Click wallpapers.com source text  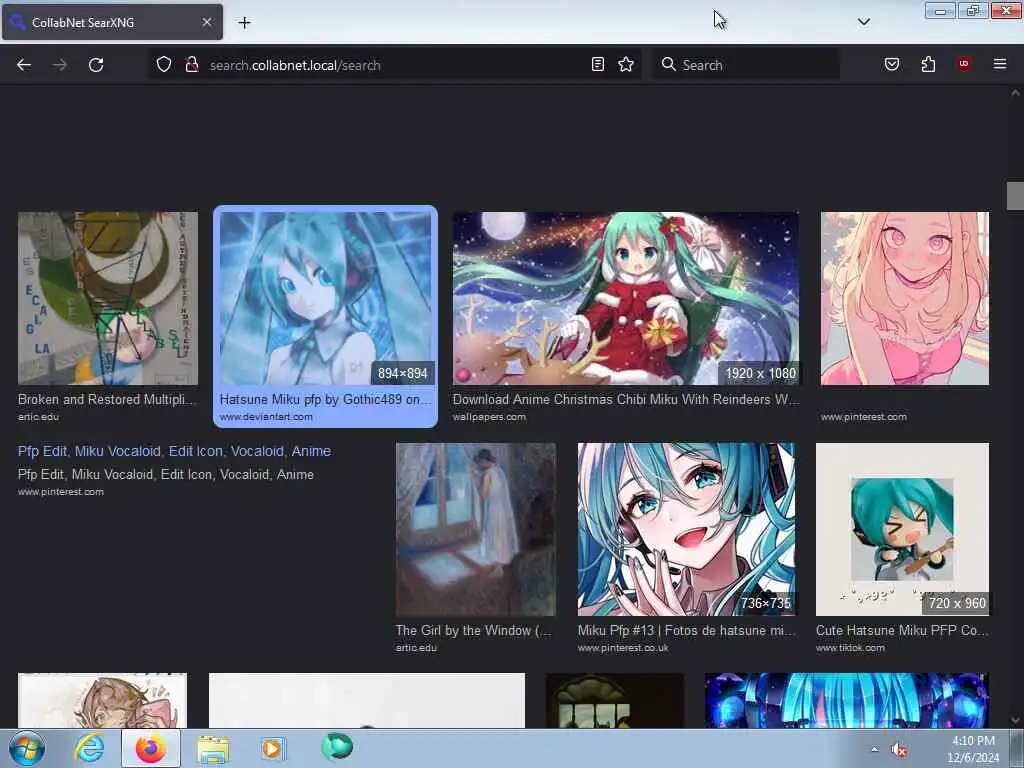click(x=489, y=417)
